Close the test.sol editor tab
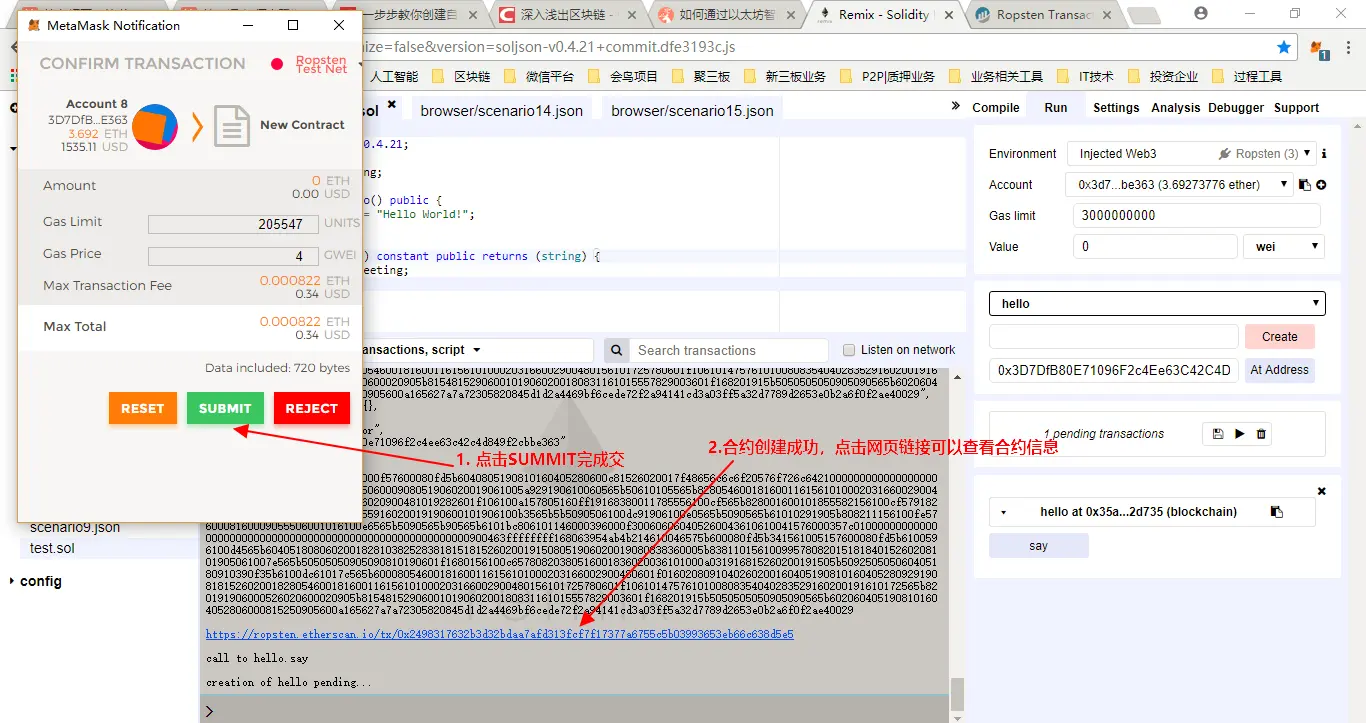Image resolution: width=1366 pixels, height=723 pixels. (x=391, y=104)
